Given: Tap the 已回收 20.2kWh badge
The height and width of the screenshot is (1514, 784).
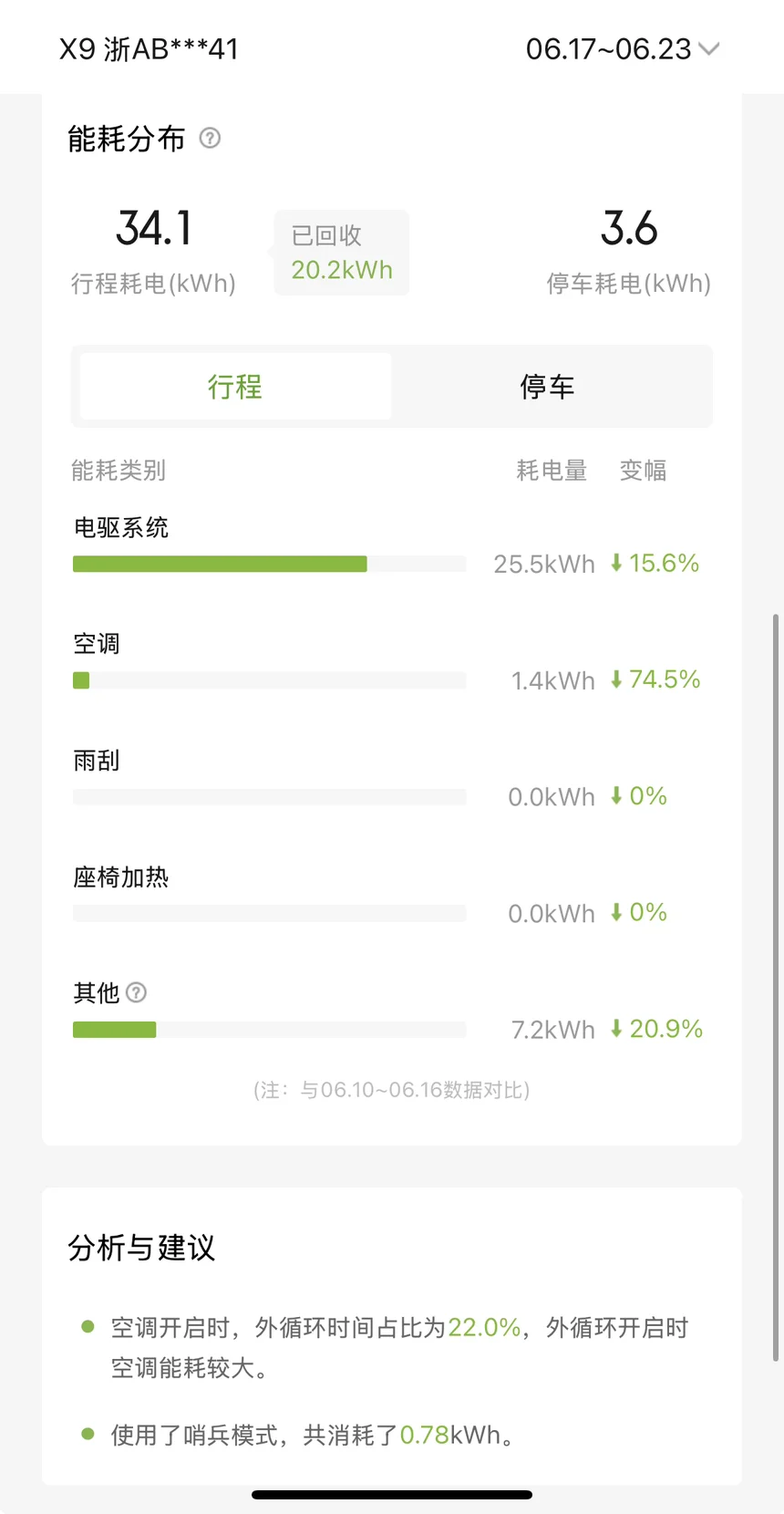Looking at the screenshot, I should tap(342, 254).
